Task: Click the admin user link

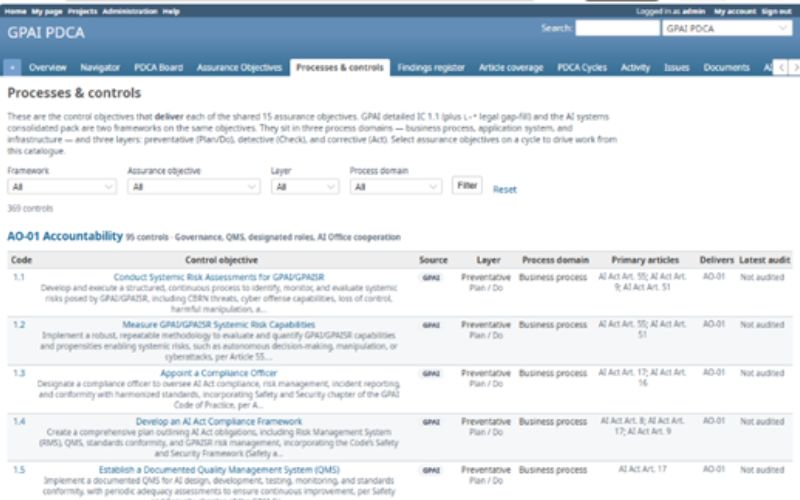Action: [x=693, y=11]
